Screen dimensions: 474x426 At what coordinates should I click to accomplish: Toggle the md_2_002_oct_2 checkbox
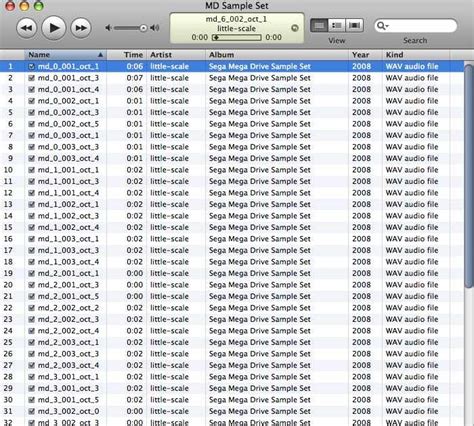[x=32, y=308]
